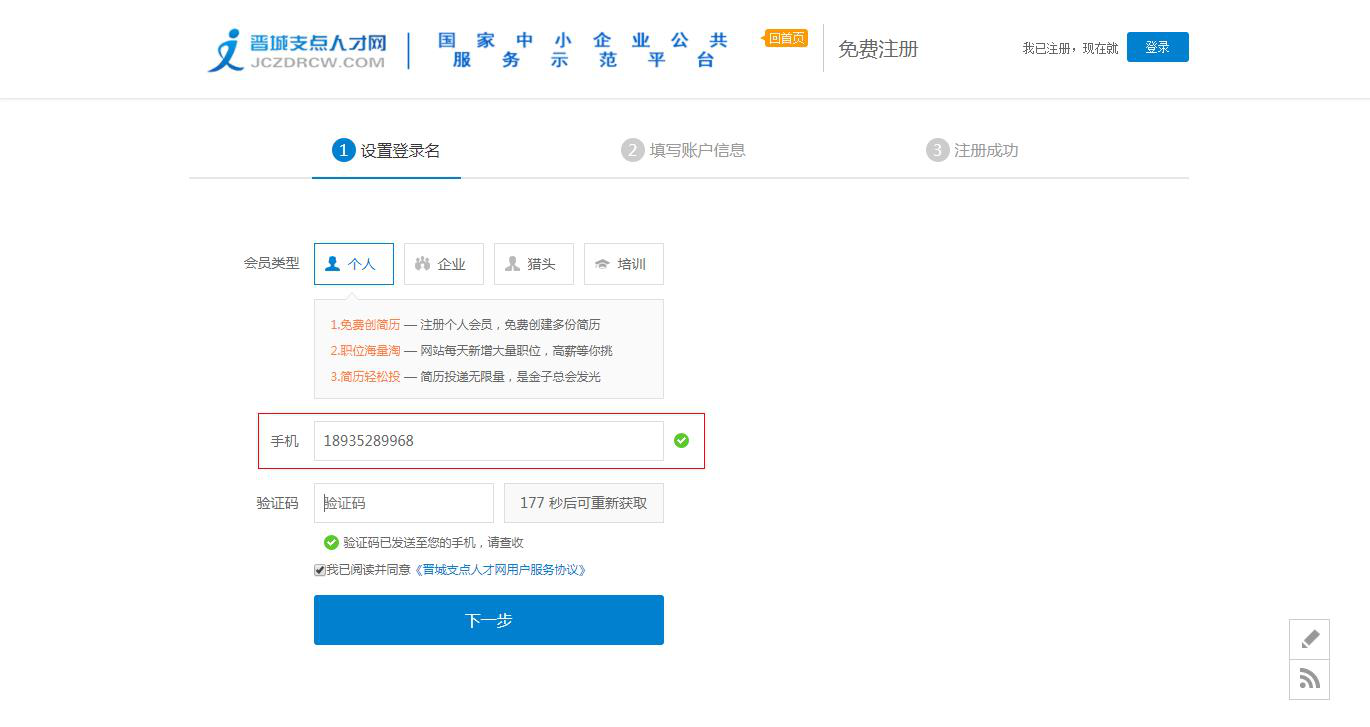Image resolution: width=1370 pixels, height=727 pixels.
Task: Toggle the 我已阅读并同意 agreement checkbox
Action: point(320,570)
